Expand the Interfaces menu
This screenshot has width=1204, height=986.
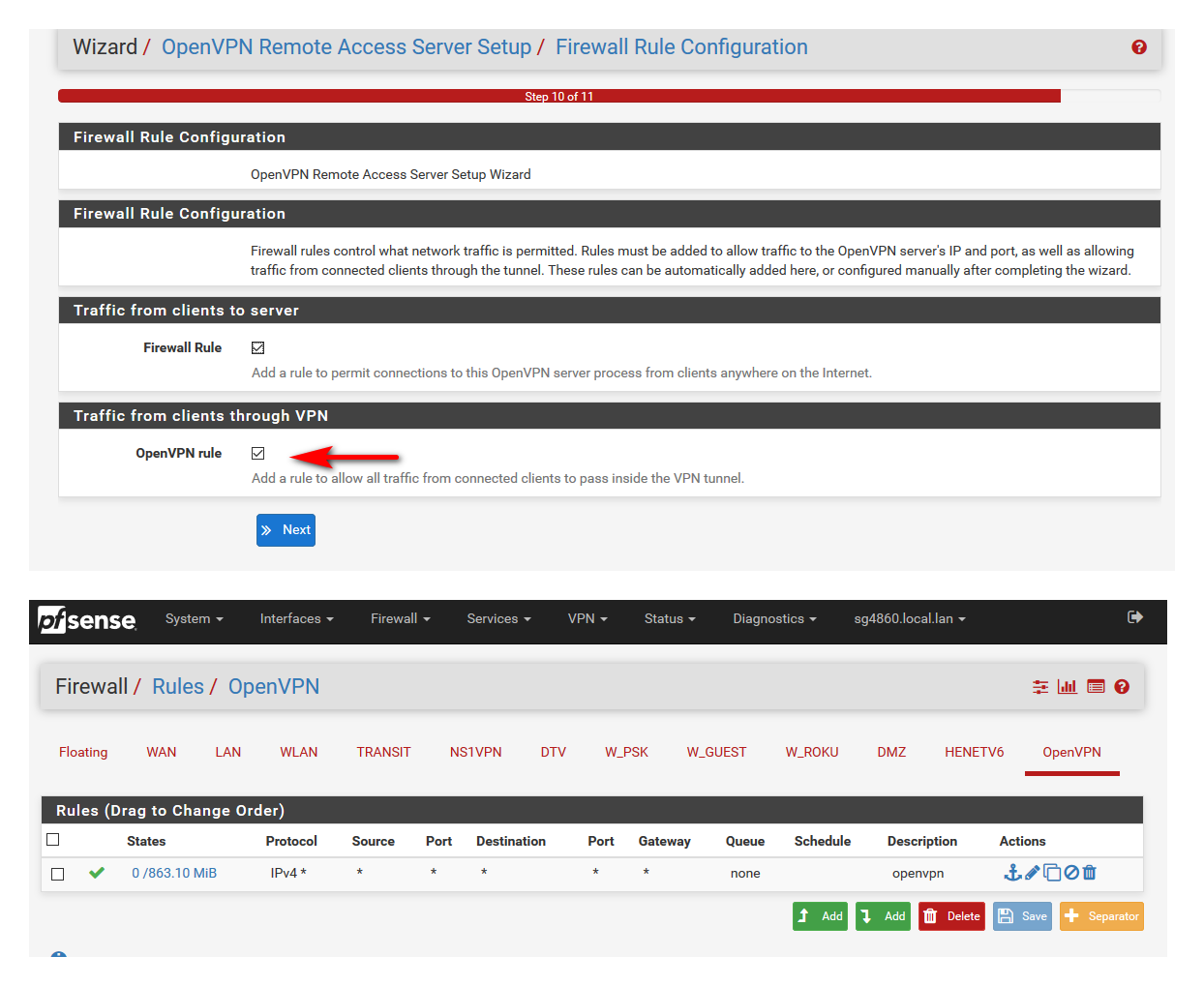point(297,619)
